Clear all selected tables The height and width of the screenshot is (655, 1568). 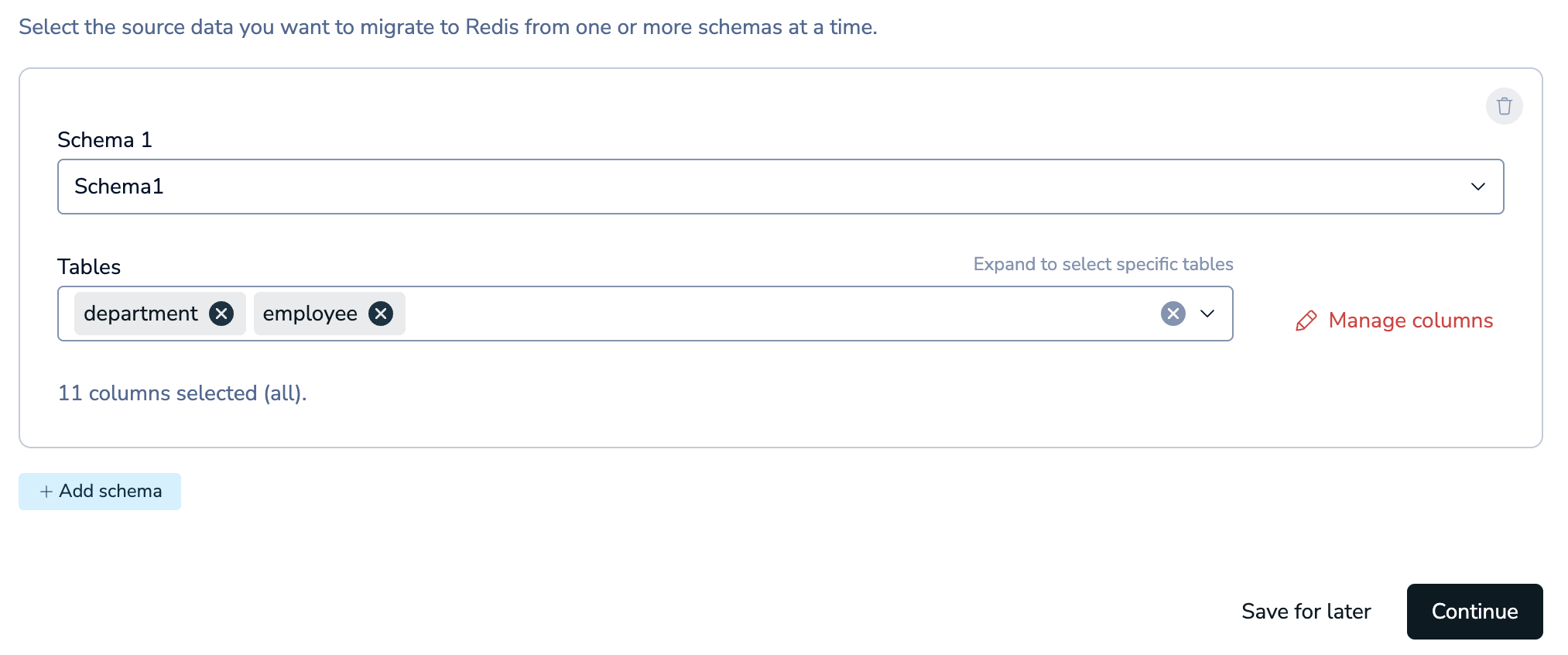click(x=1173, y=314)
